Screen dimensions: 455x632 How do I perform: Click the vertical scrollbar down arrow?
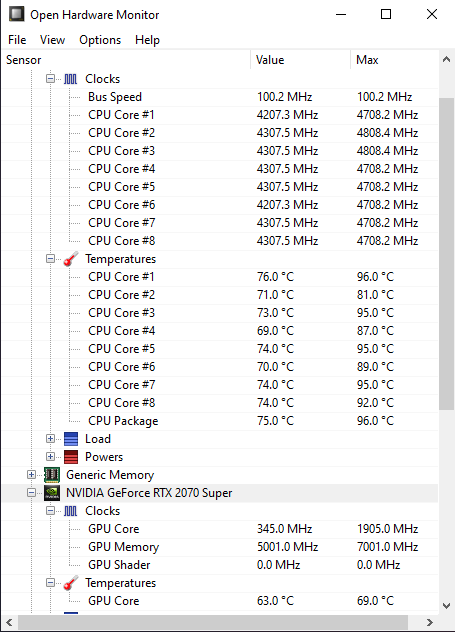(x=446, y=605)
